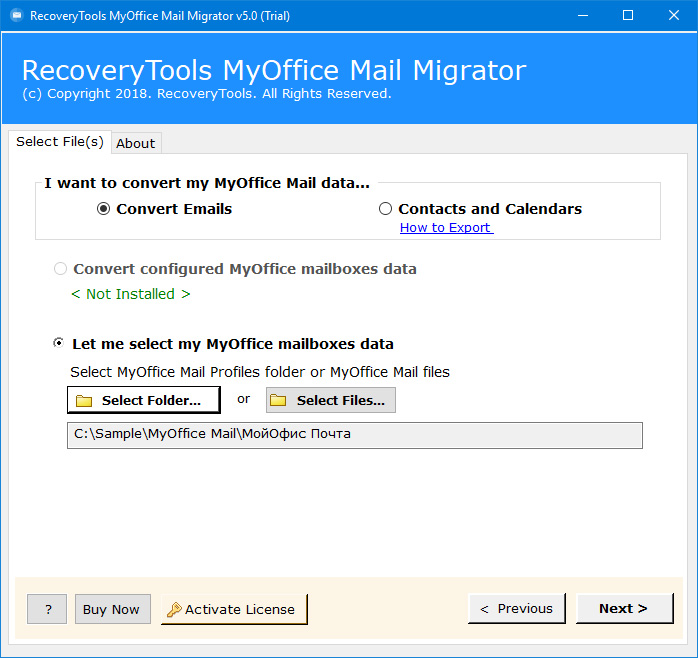Click the Buy Now button
Screen dimensions: 698x658
(112, 609)
